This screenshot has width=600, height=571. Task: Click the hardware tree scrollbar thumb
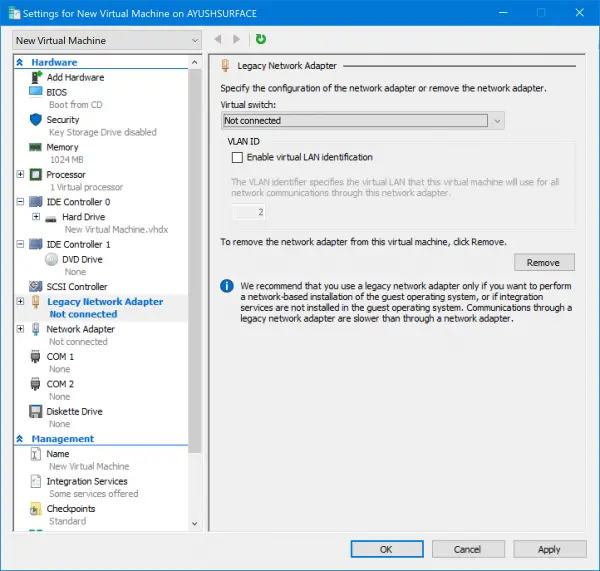(x=194, y=260)
